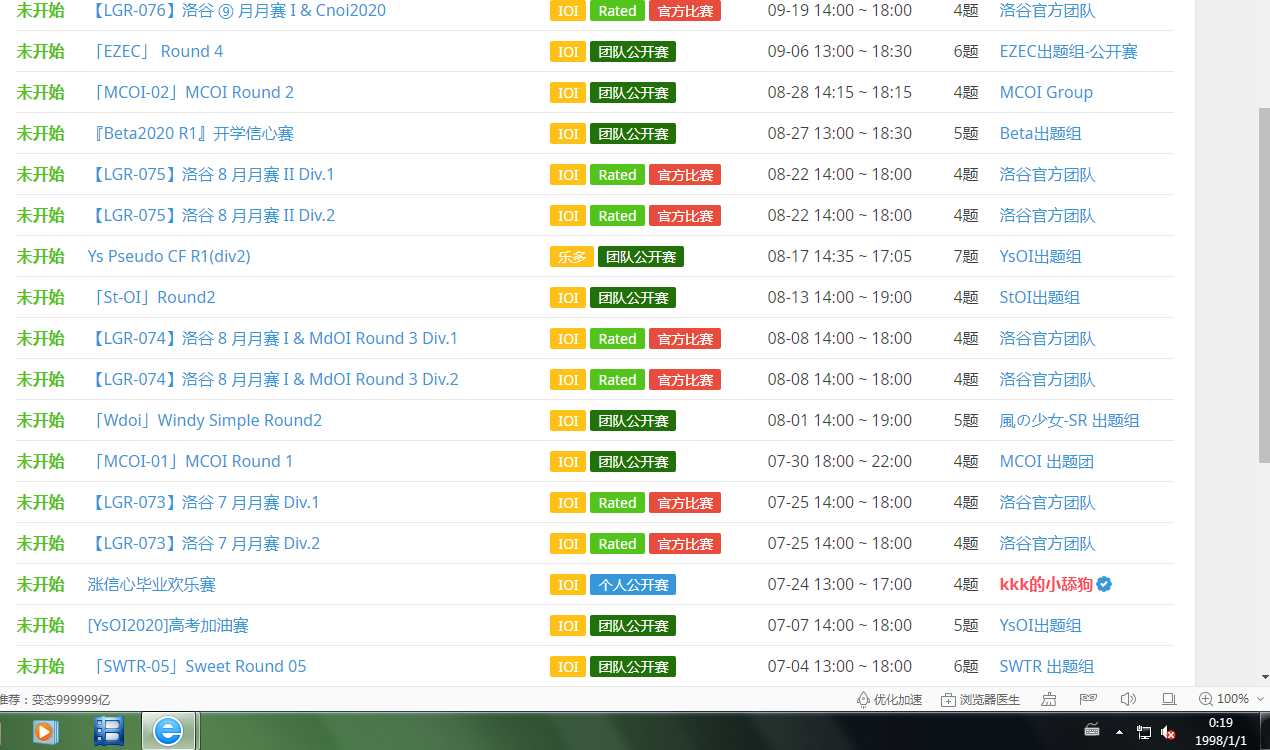1270x750 pixels.
Task: Visit the Beta出题组 organizer page
Action: pyautogui.click(x=1041, y=133)
